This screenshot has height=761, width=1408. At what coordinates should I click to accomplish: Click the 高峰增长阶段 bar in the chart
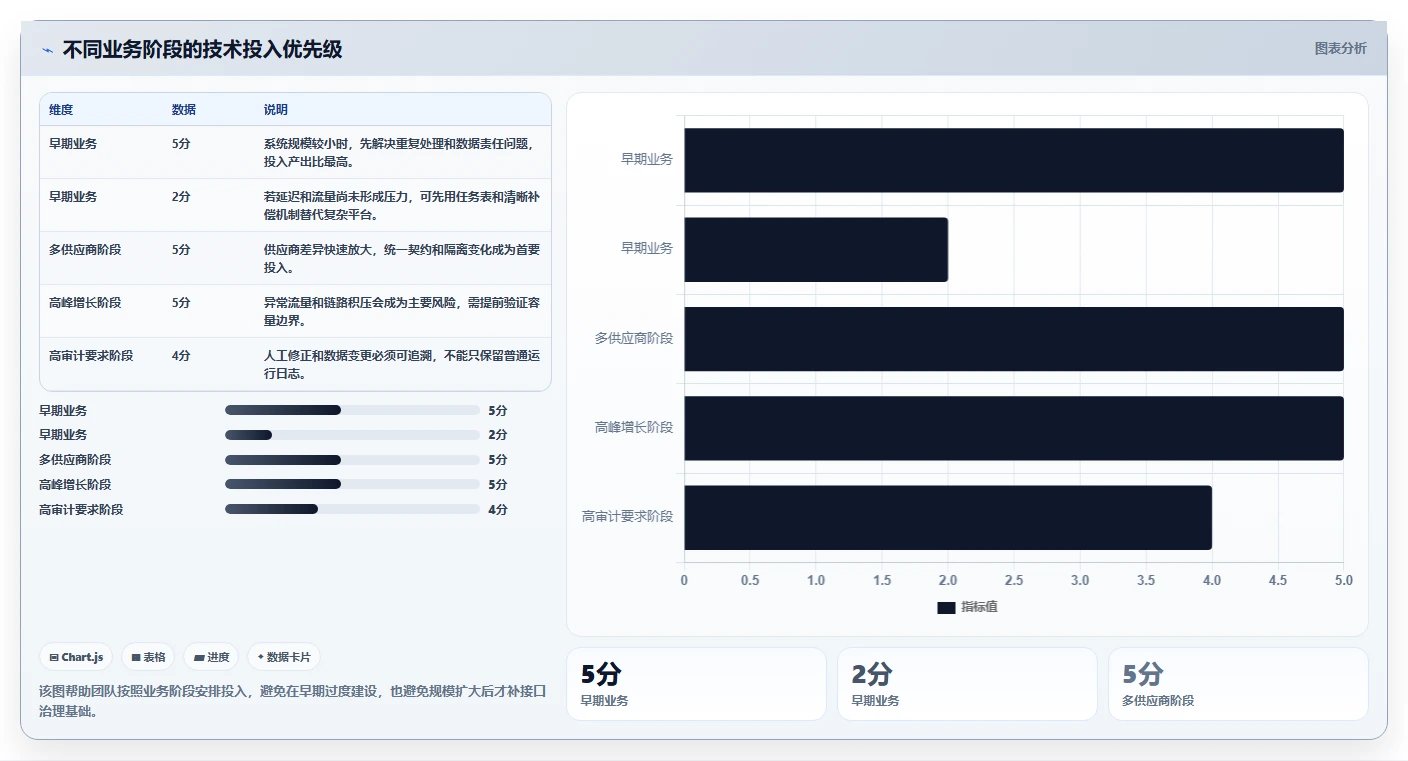(x=1014, y=428)
